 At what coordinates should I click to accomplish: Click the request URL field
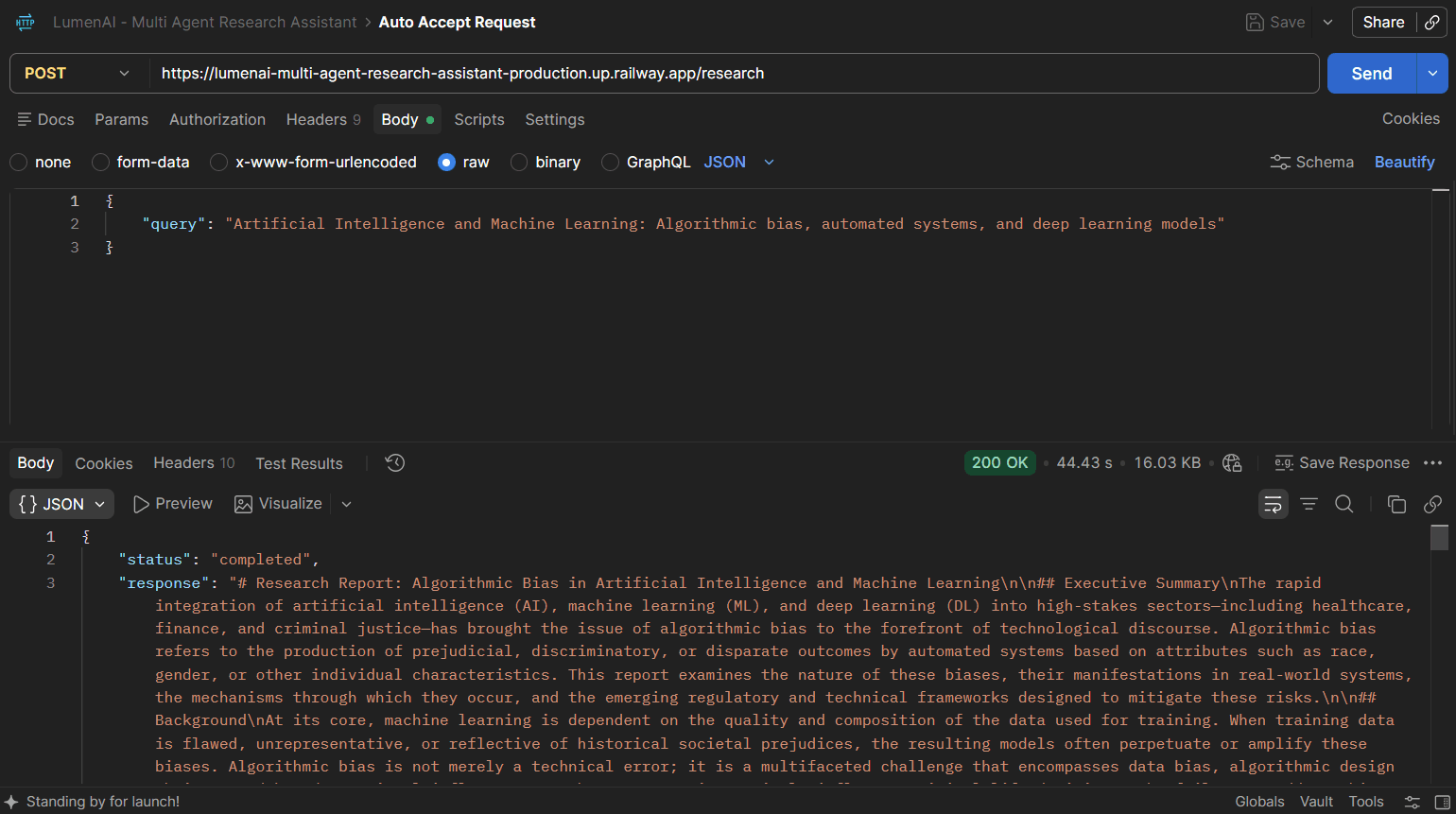[x=734, y=74]
